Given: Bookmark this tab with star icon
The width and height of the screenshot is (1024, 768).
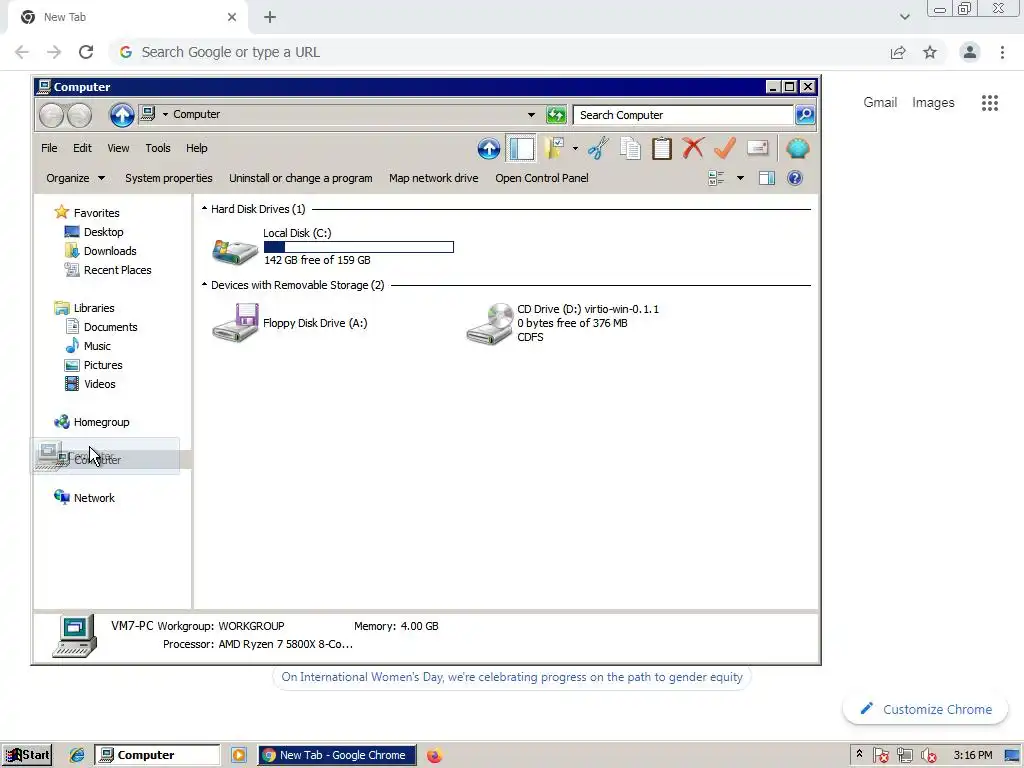Looking at the screenshot, I should pos(930,52).
